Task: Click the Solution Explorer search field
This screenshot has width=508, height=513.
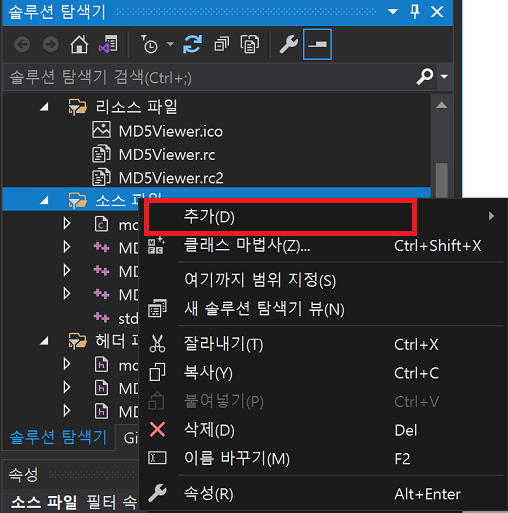Action: tap(210, 77)
